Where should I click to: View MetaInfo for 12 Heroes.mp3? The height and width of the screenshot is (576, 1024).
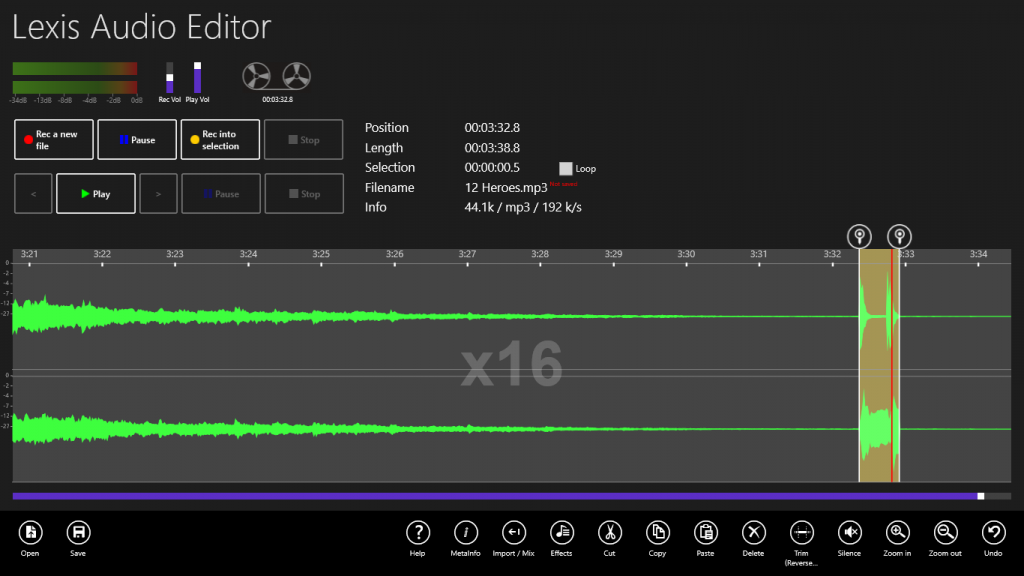466,533
